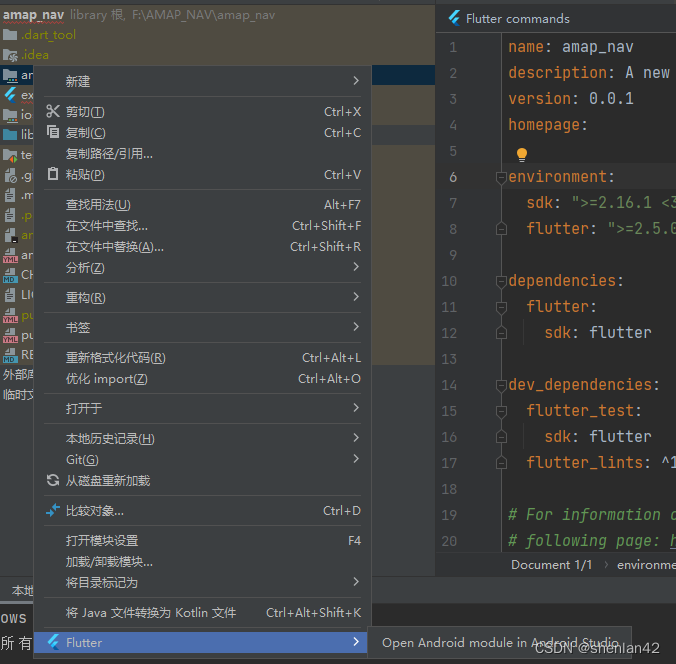The width and height of the screenshot is (676, 664).
Task: Click the fold end marker at line 8
Action: 501,229
